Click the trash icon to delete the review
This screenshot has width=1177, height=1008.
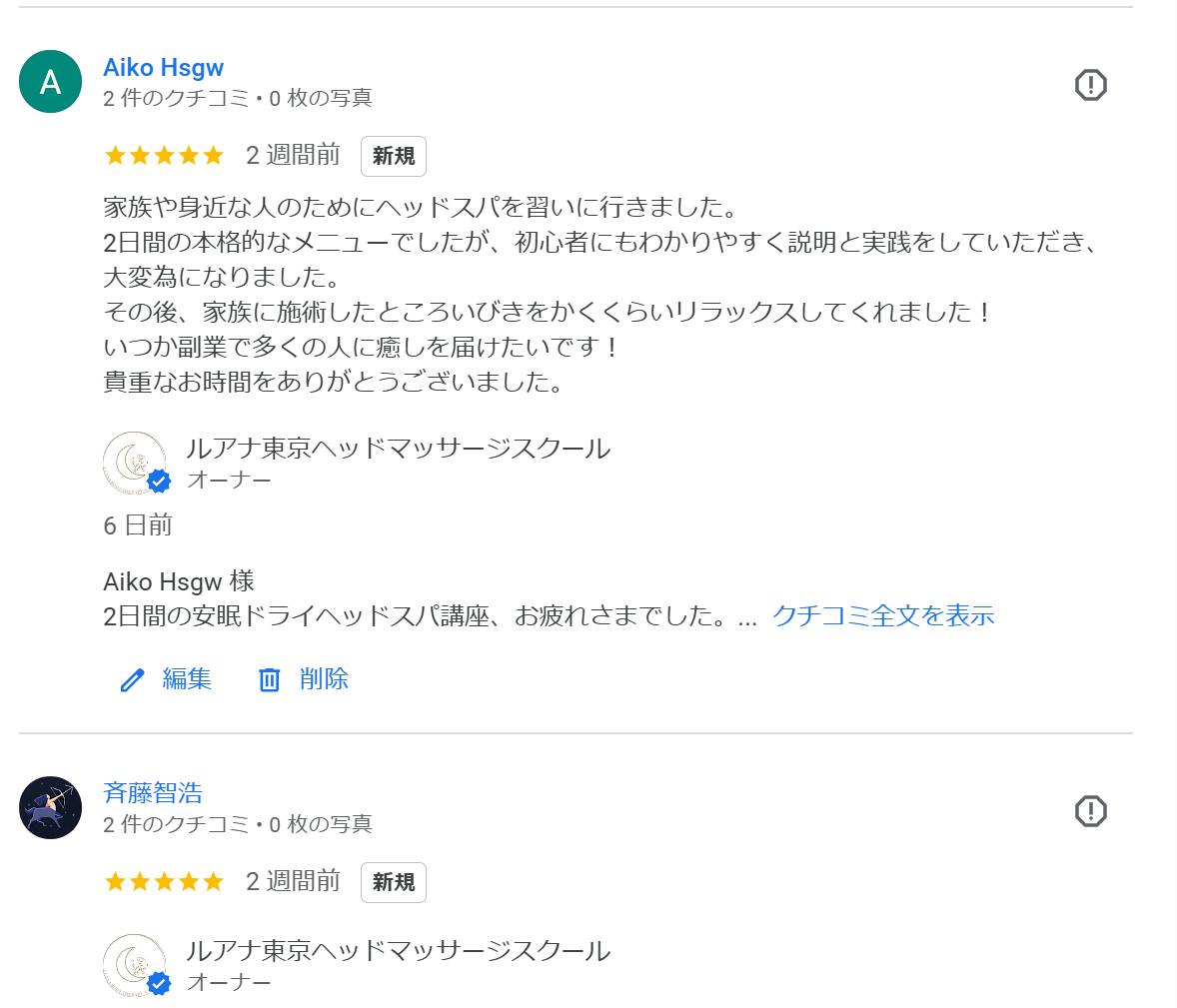pyautogui.click(x=268, y=679)
